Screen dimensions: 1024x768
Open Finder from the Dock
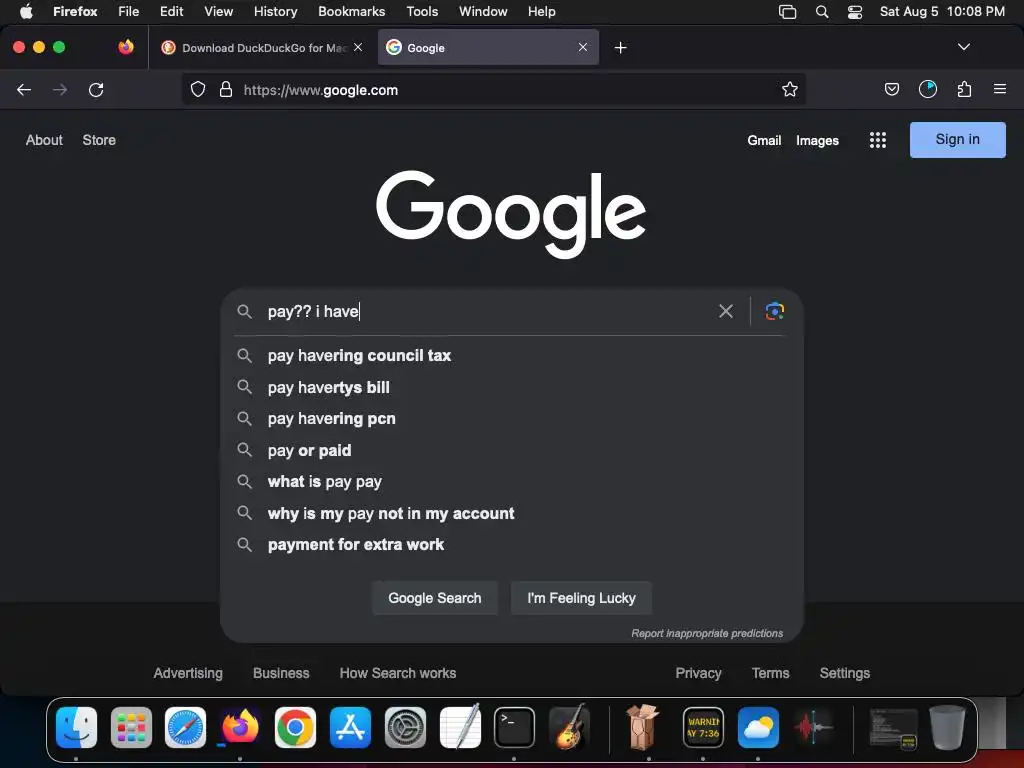(x=76, y=727)
